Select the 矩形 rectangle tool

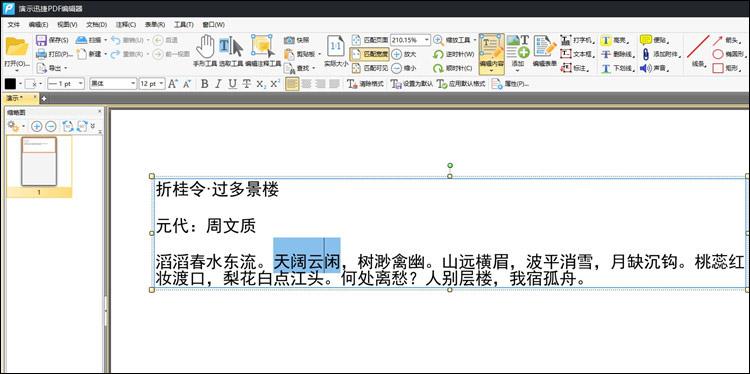point(727,68)
